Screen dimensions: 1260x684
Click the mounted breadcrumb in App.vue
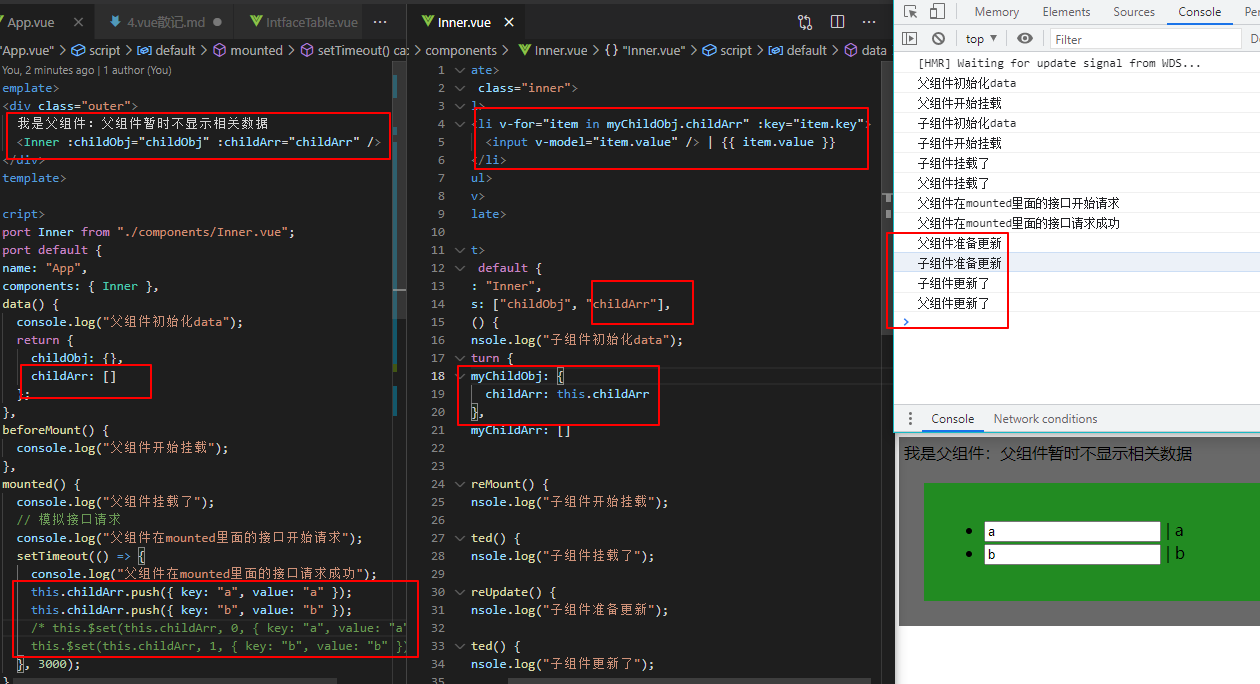[x=247, y=50]
